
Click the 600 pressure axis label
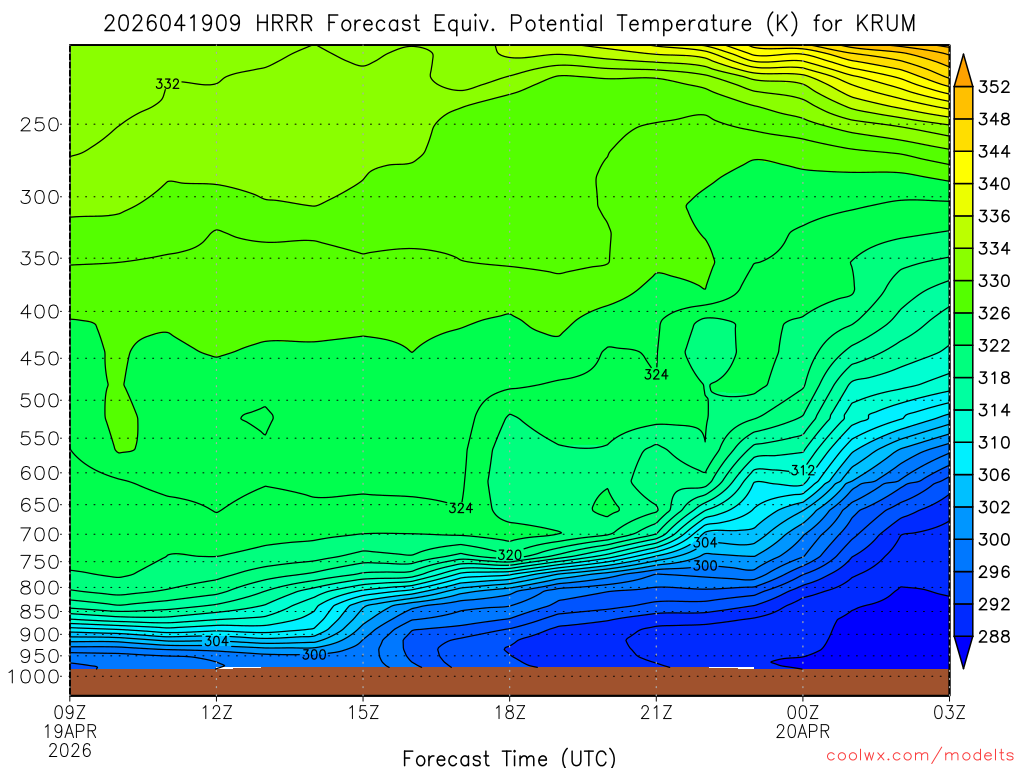click(40, 473)
